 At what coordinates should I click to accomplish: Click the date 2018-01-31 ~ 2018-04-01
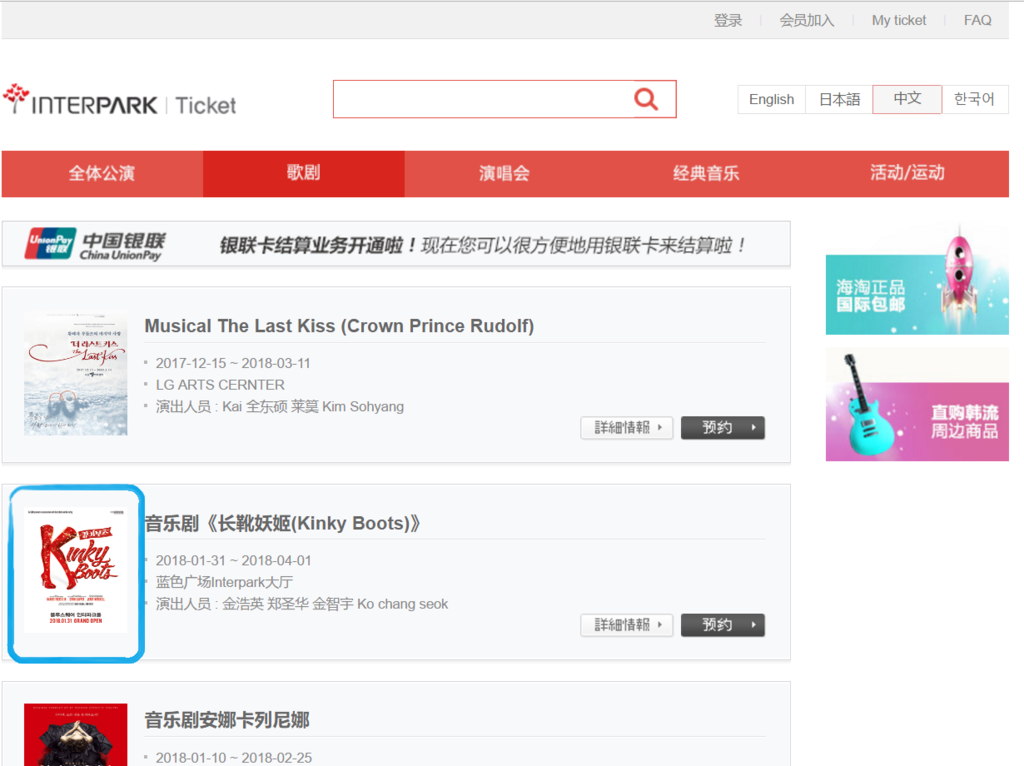[233, 560]
